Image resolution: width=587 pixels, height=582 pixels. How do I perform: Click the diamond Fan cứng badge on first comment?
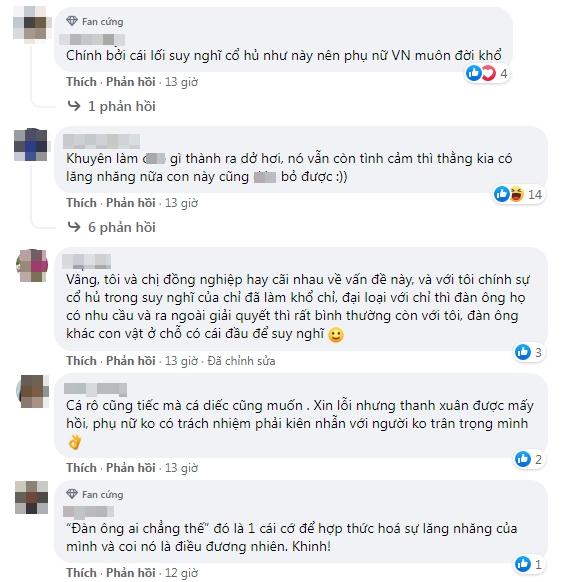click(x=95, y=21)
